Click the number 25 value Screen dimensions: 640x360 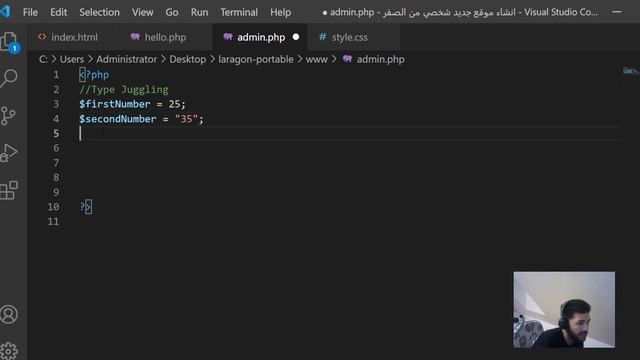click(x=174, y=104)
